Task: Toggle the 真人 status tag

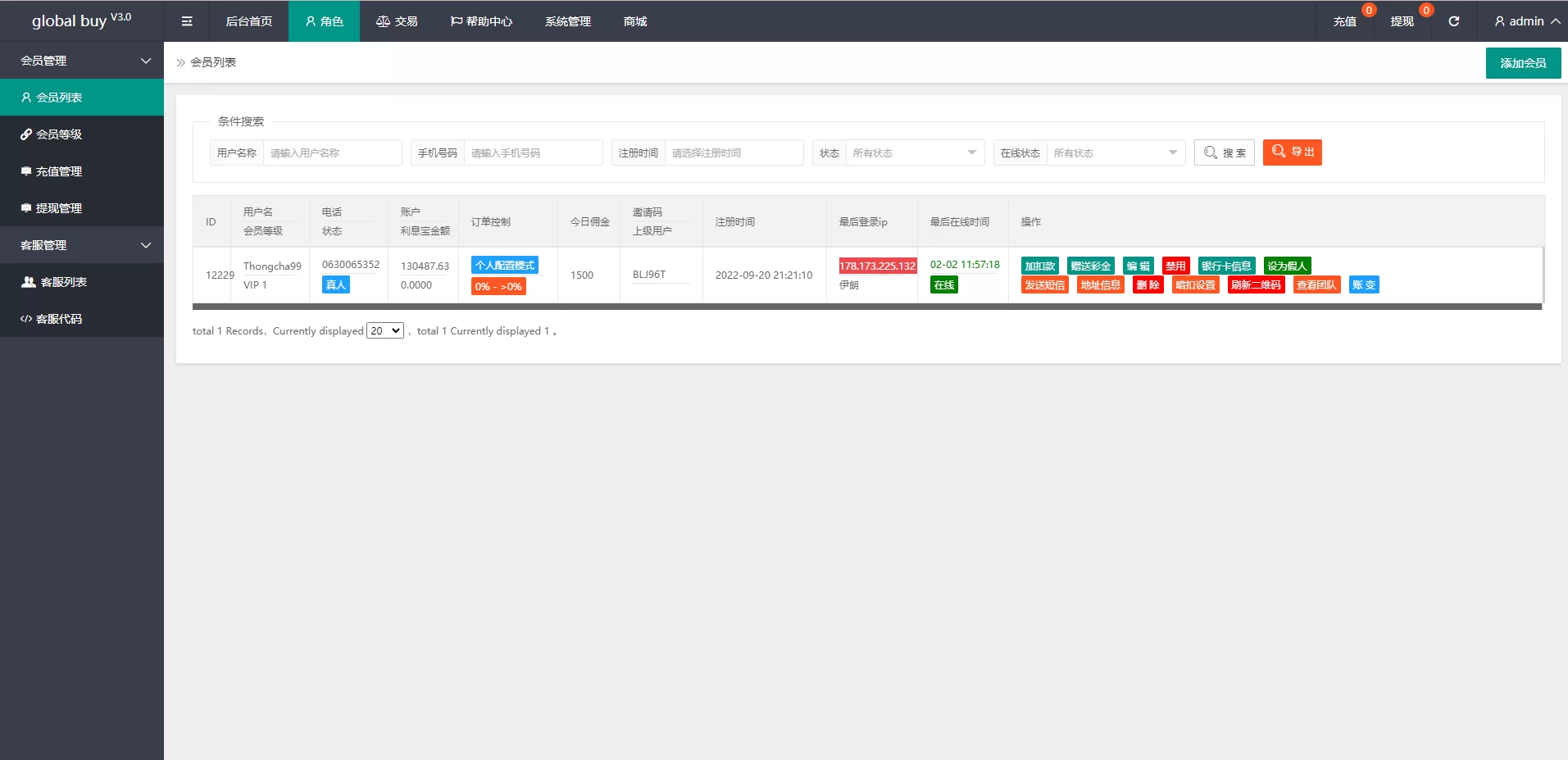Action: pyautogui.click(x=335, y=284)
